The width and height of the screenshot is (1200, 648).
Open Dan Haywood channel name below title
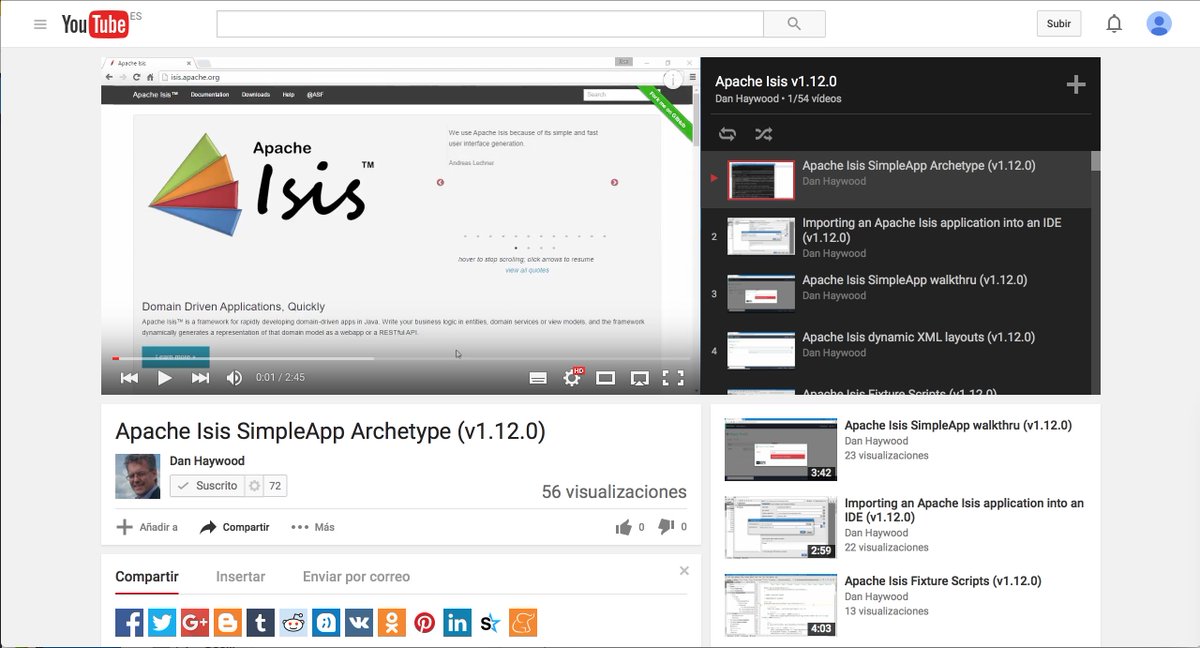coord(207,461)
